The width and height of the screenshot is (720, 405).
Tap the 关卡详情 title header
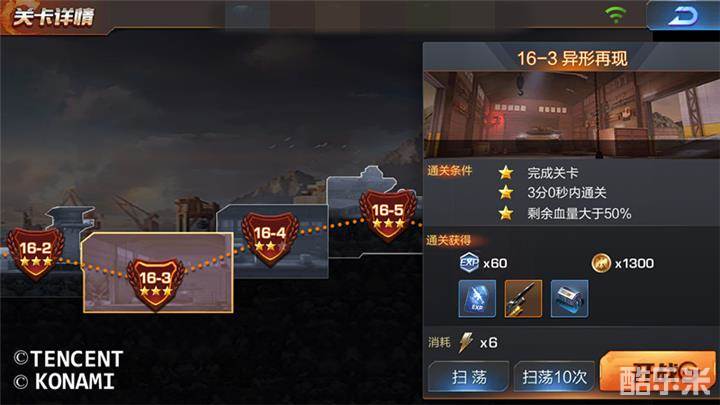click(53, 17)
